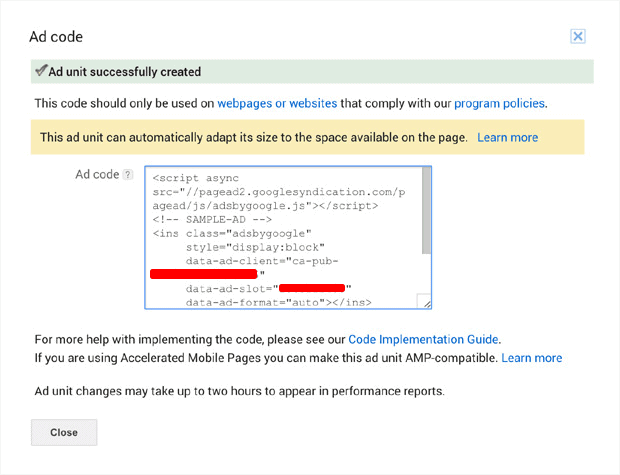Open the program policies link
Image resolution: width=620 pixels, height=475 pixels.
click(x=499, y=103)
